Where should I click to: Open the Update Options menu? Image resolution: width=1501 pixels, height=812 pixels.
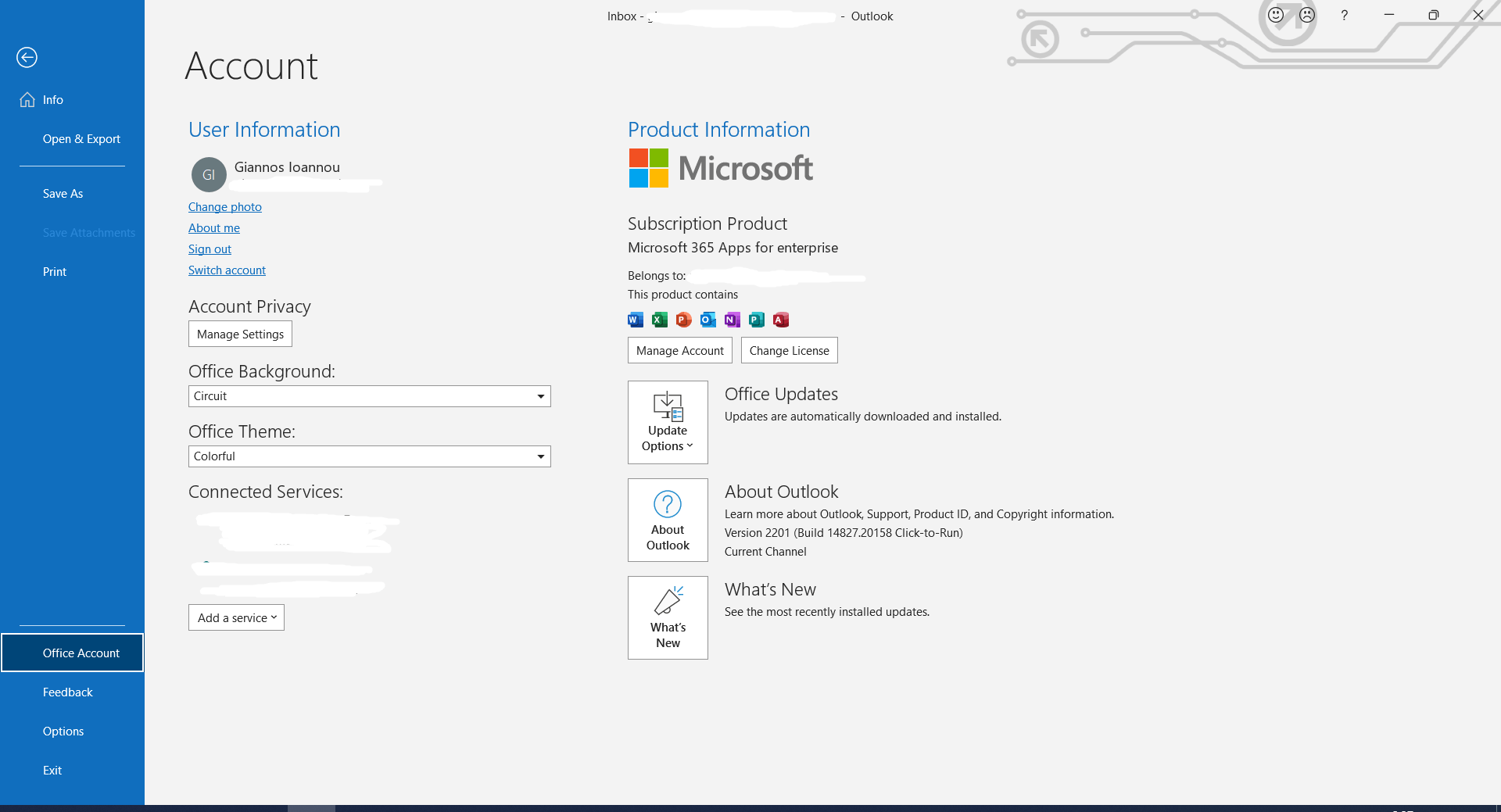(668, 422)
